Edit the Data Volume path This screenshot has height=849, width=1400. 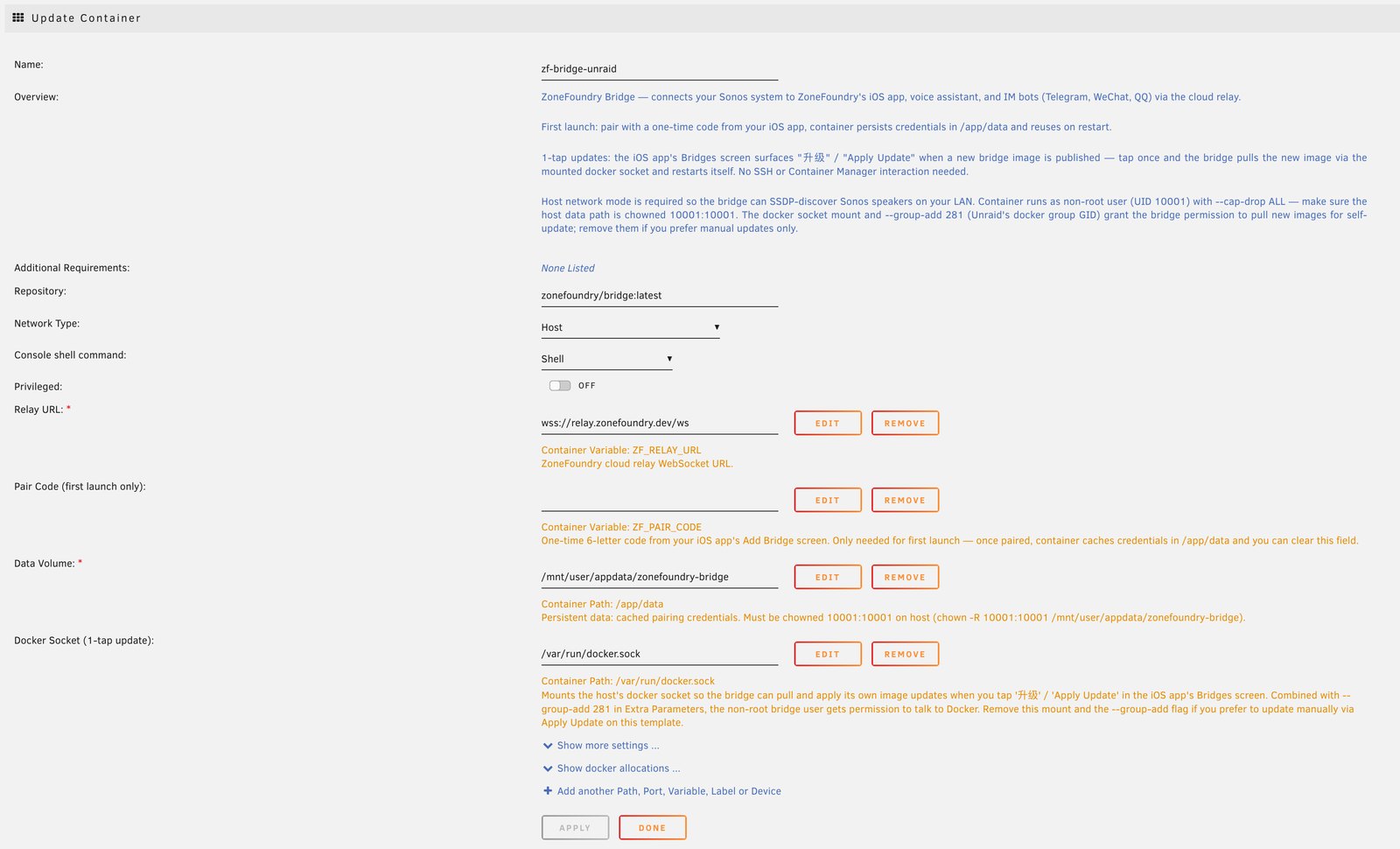(828, 577)
